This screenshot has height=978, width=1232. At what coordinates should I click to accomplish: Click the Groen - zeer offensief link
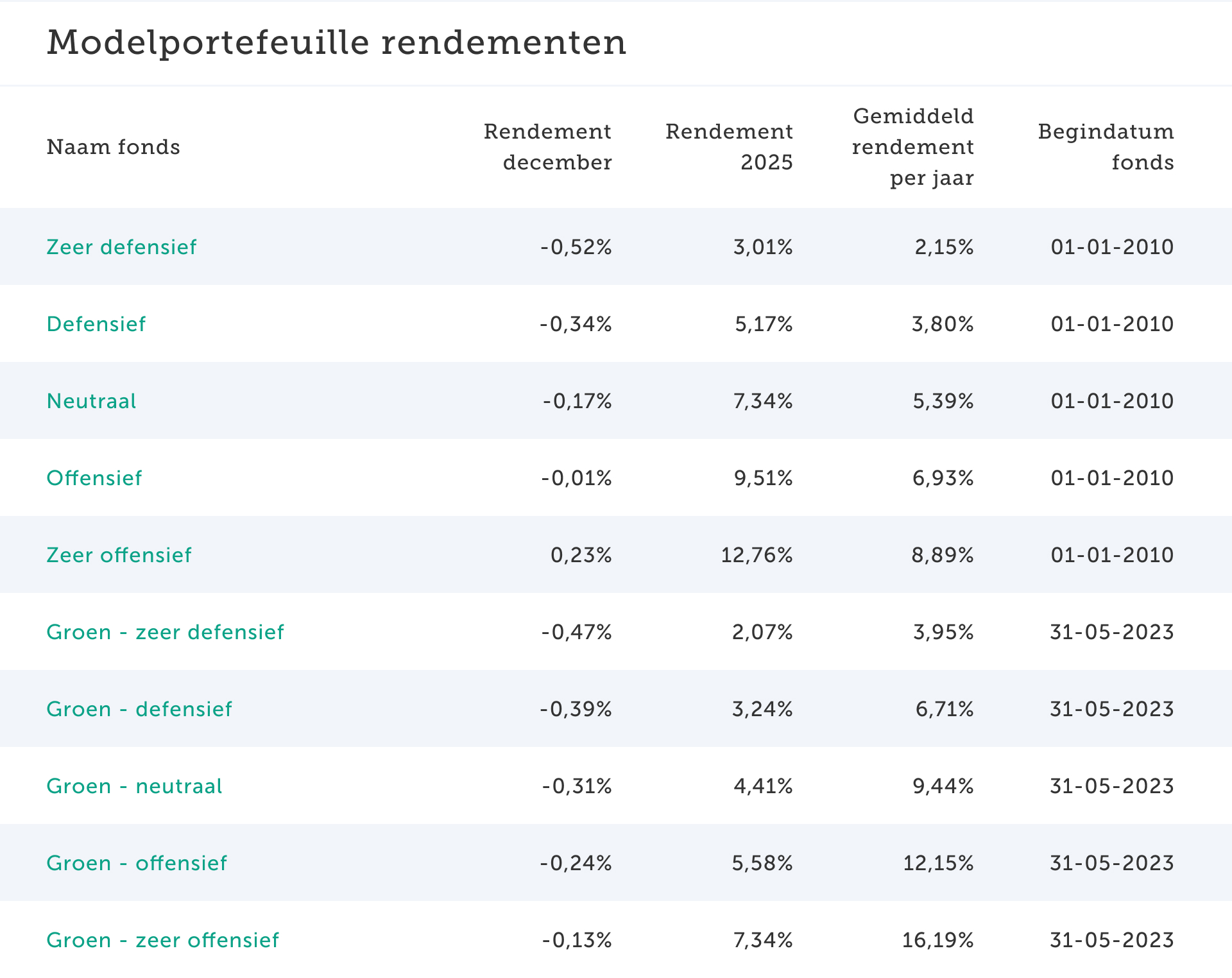pyautogui.click(x=162, y=940)
